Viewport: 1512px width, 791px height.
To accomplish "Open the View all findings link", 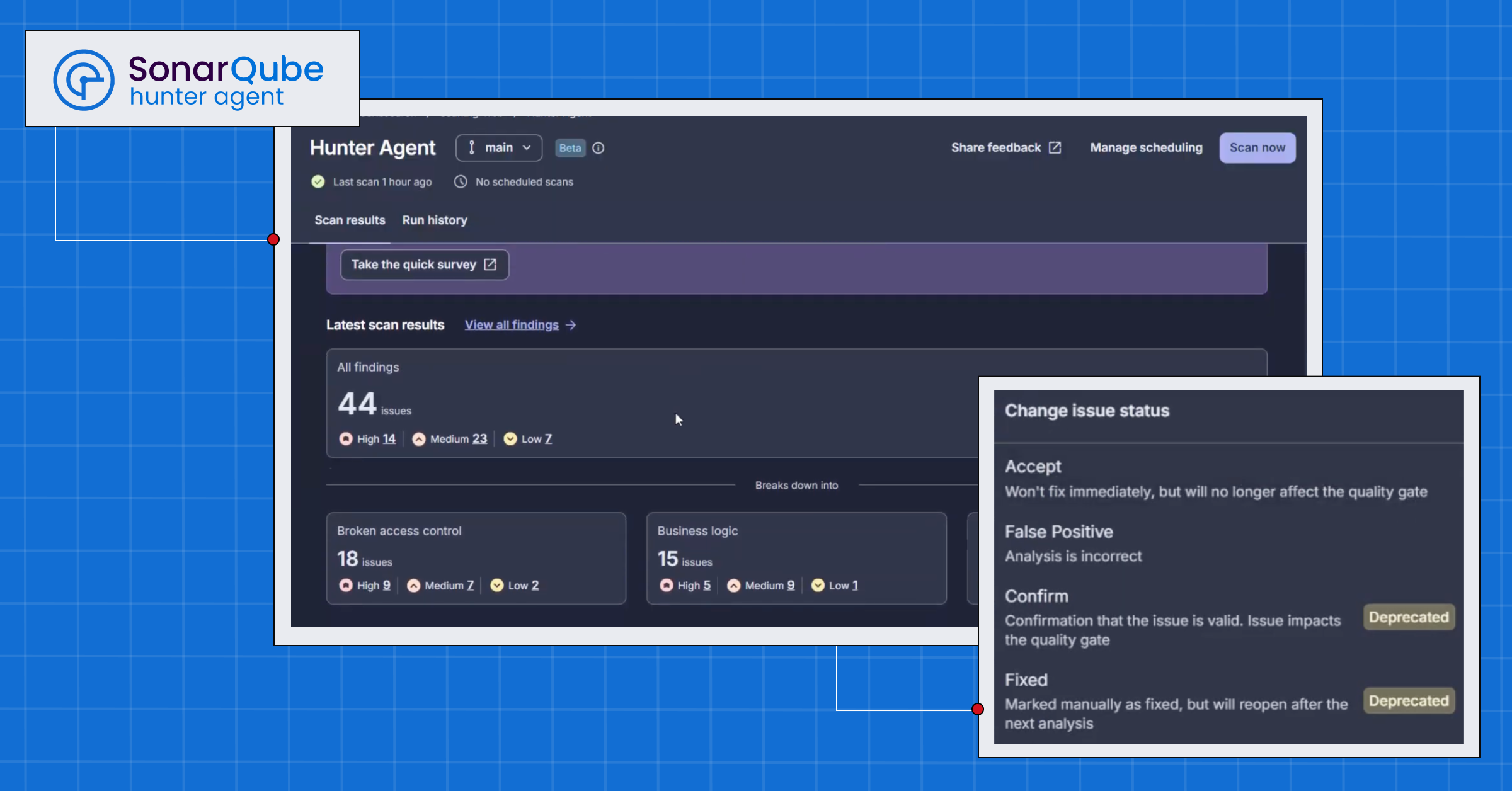I will (512, 324).
